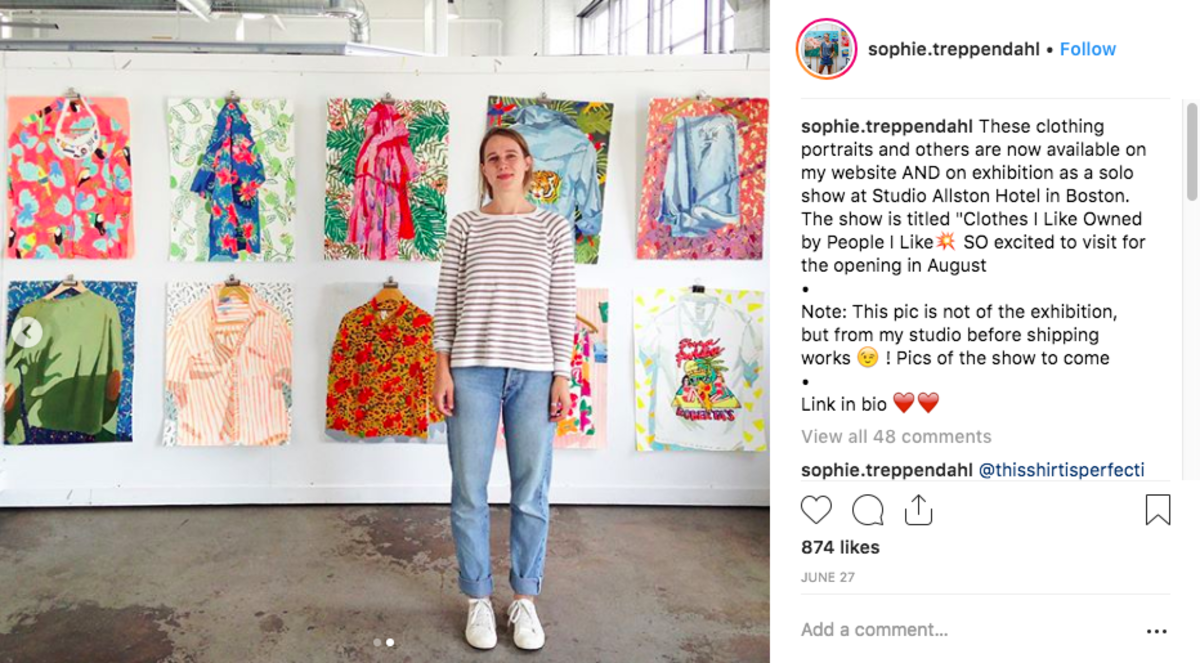
Task: Click the Add a comment field
Action: (960, 630)
